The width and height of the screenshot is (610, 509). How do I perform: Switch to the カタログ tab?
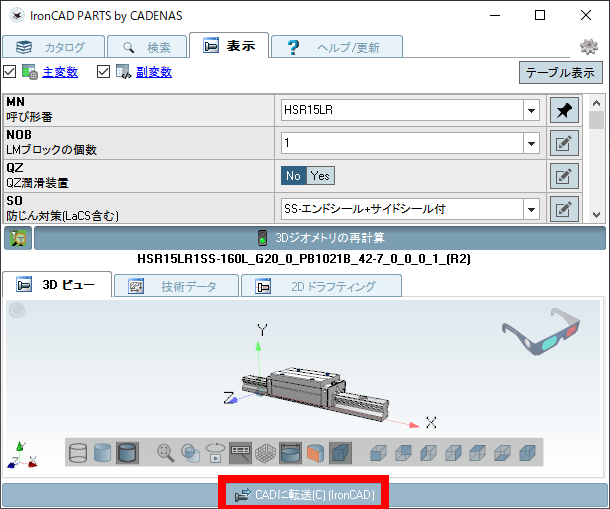54,47
